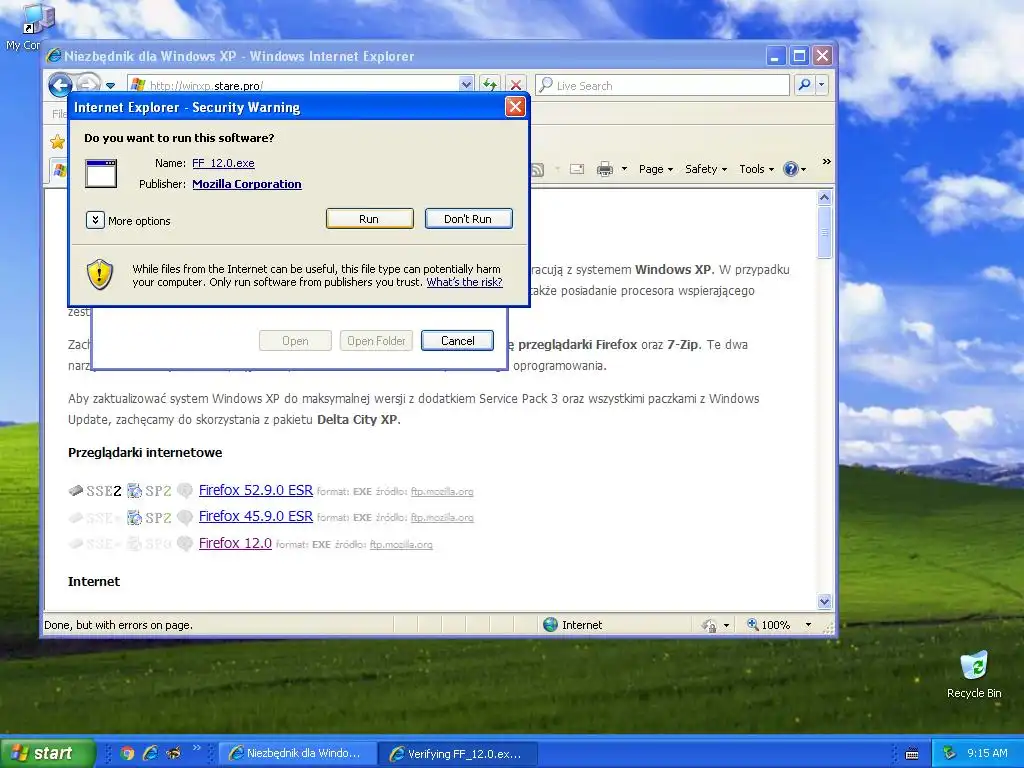Expand Quick Launch overflow chevron
Viewport: 1024px width, 768px height.
pos(197,748)
